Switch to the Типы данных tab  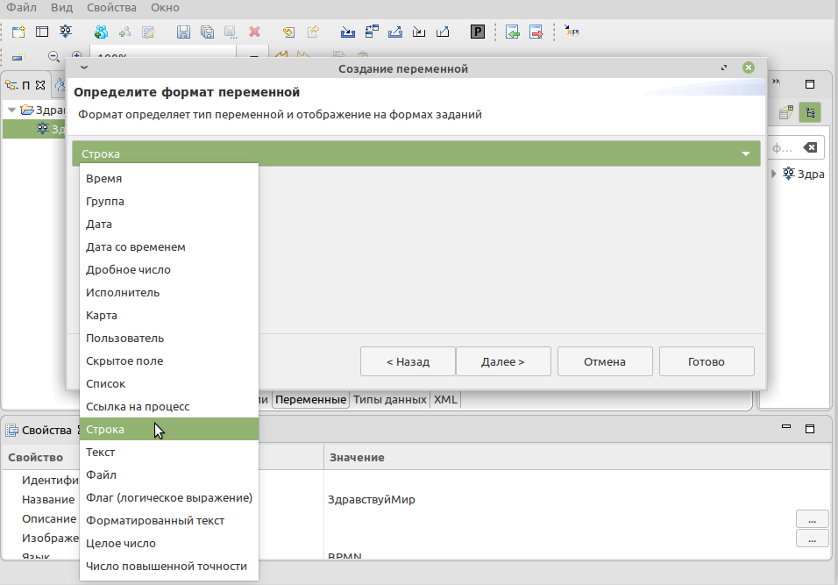coord(390,400)
